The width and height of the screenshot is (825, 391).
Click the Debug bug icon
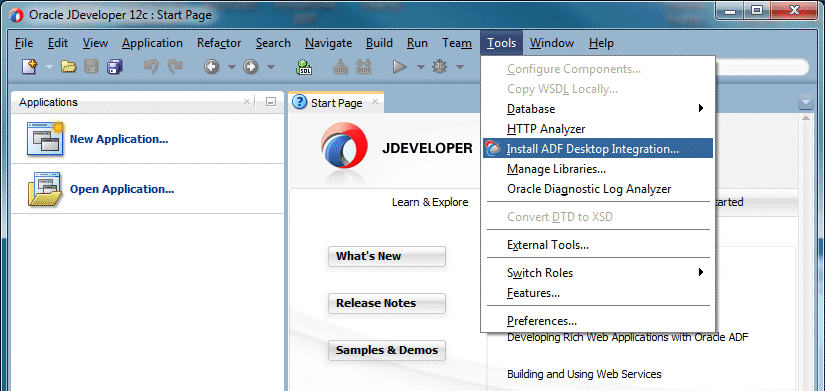click(x=439, y=67)
